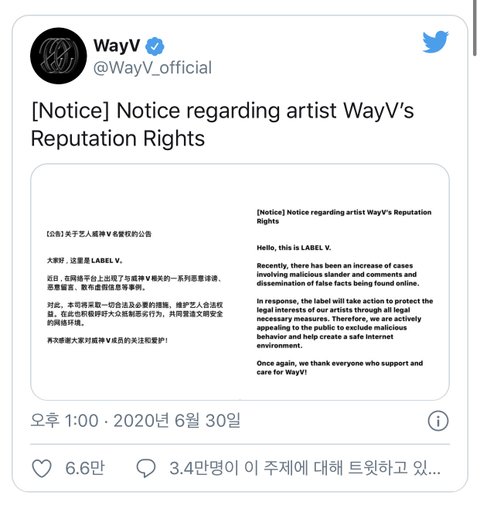
Task: Like the tweet with the heart icon
Action: (42, 468)
